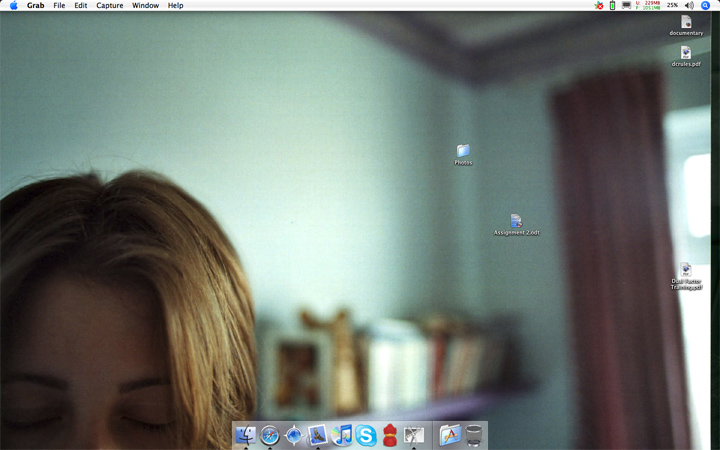Open the Window menu
This screenshot has width=720, height=450.
(x=145, y=6)
